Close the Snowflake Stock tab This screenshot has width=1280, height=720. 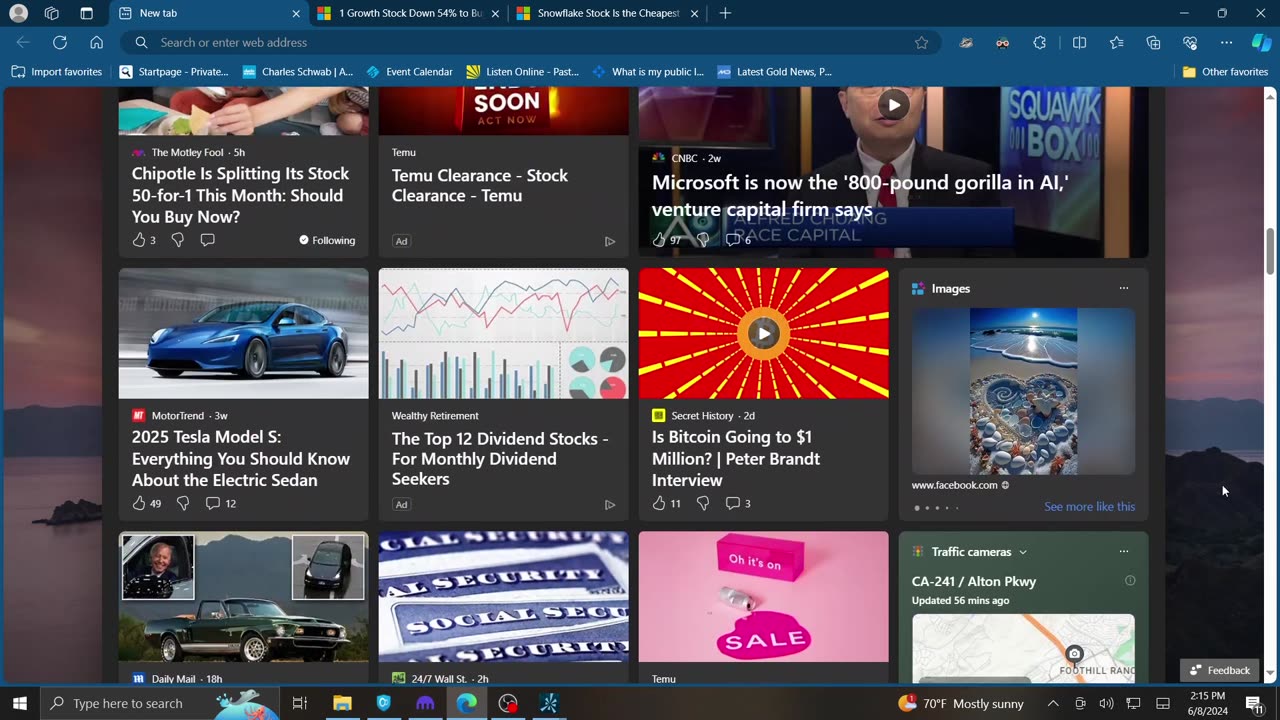tap(694, 13)
